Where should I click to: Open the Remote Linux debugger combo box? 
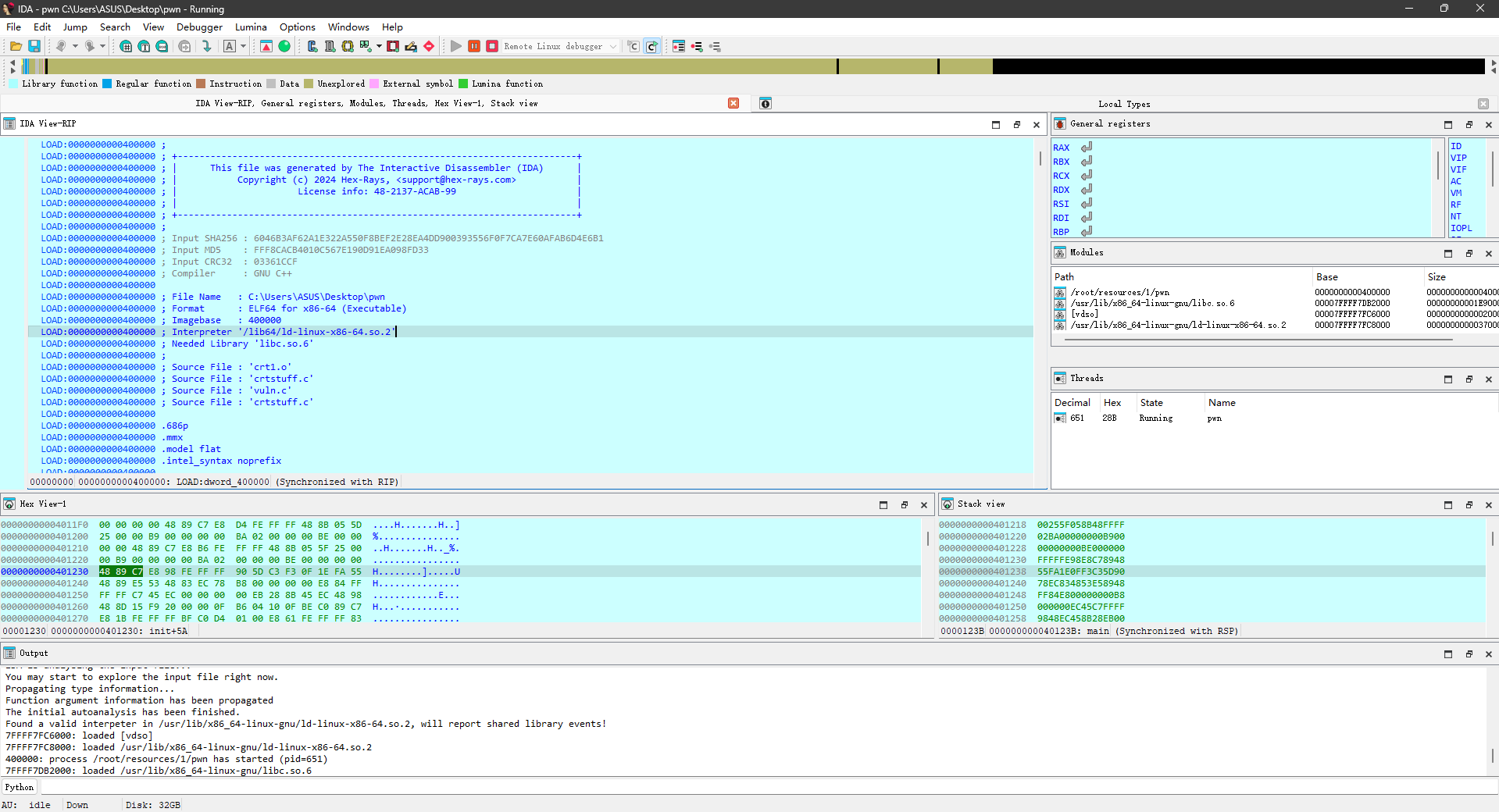(x=561, y=47)
